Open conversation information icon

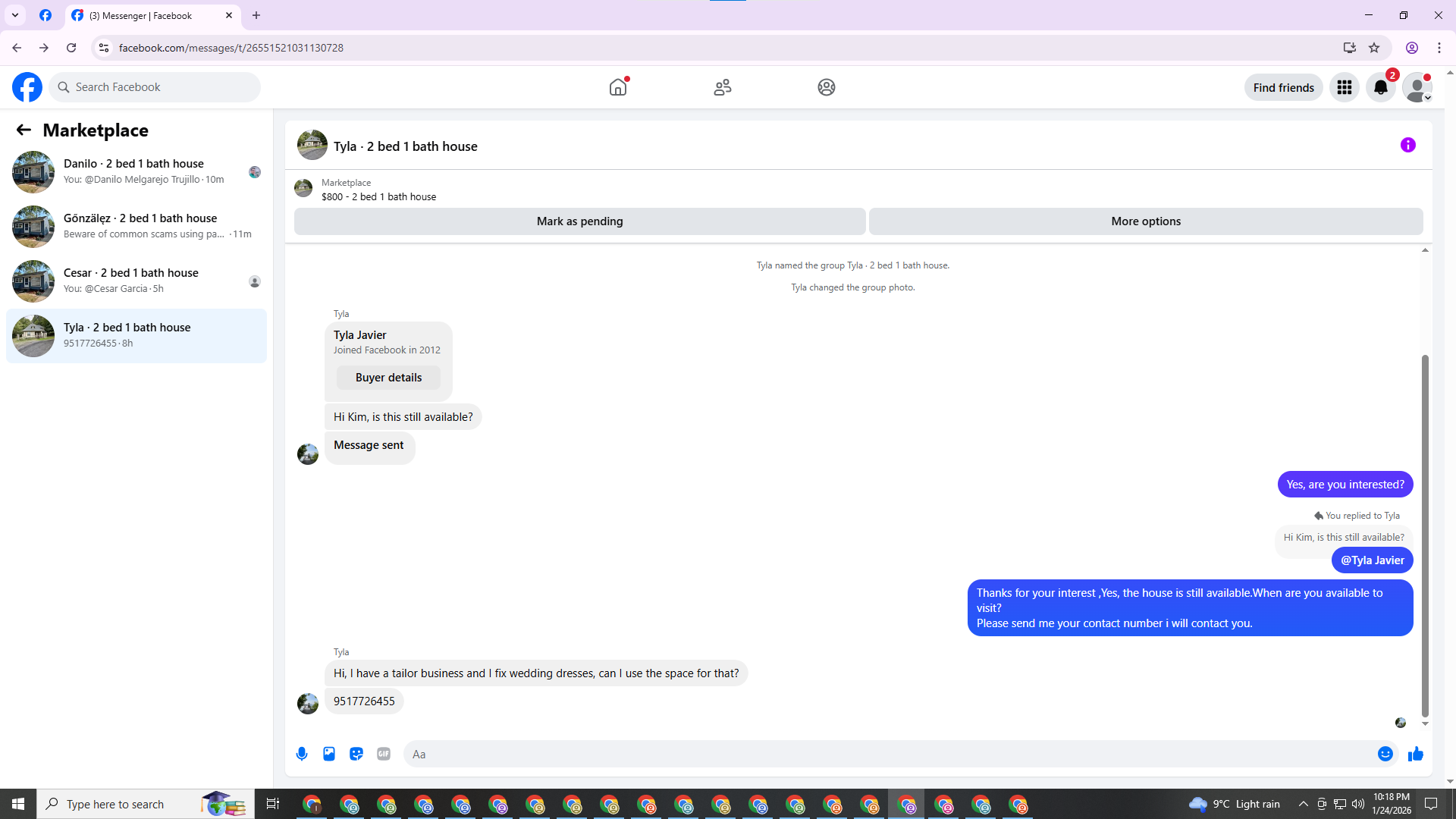(x=1407, y=145)
